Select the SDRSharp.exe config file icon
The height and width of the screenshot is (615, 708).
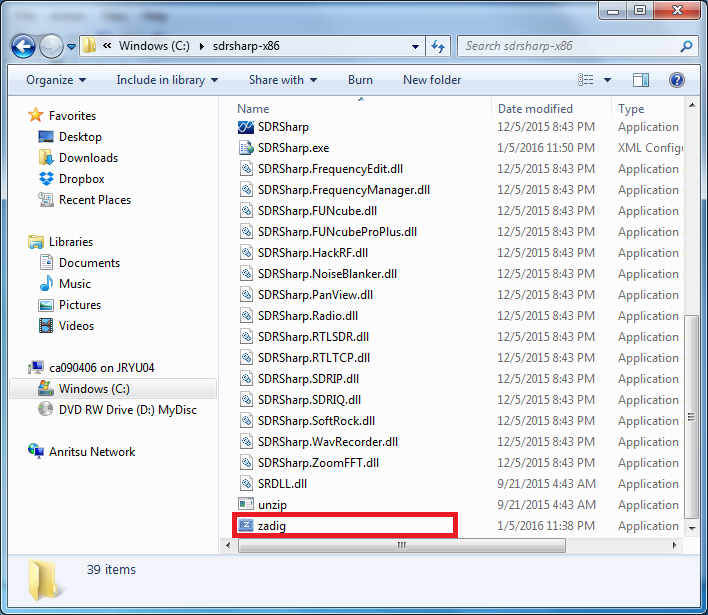pos(246,148)
